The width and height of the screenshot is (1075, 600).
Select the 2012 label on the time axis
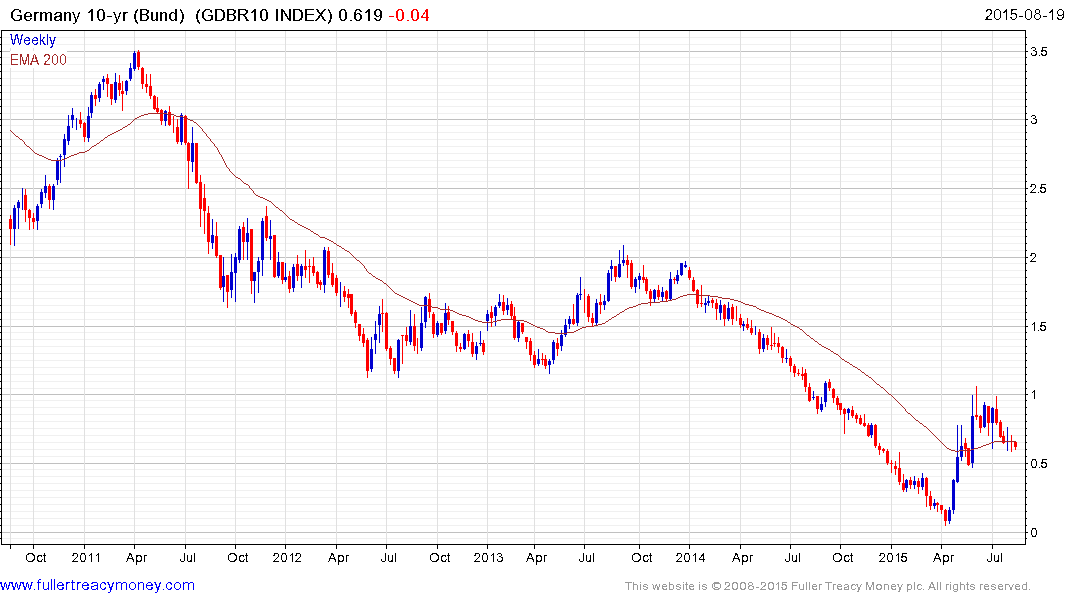[x=287, y=556]
